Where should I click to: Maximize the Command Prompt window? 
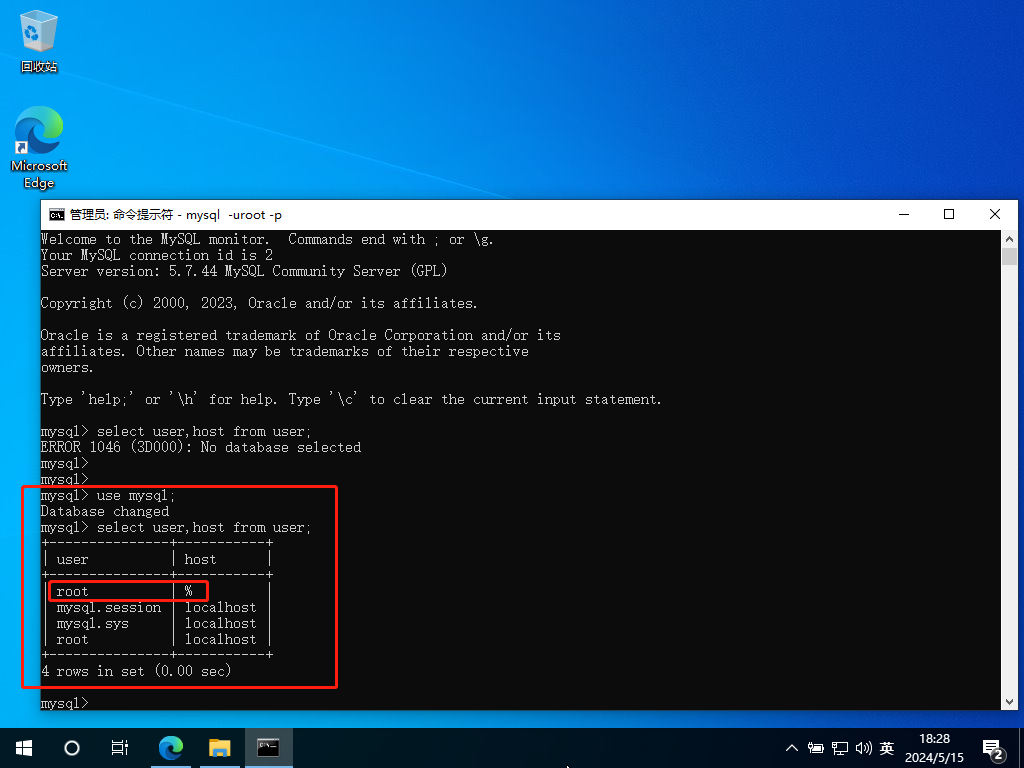coord(949,214)
